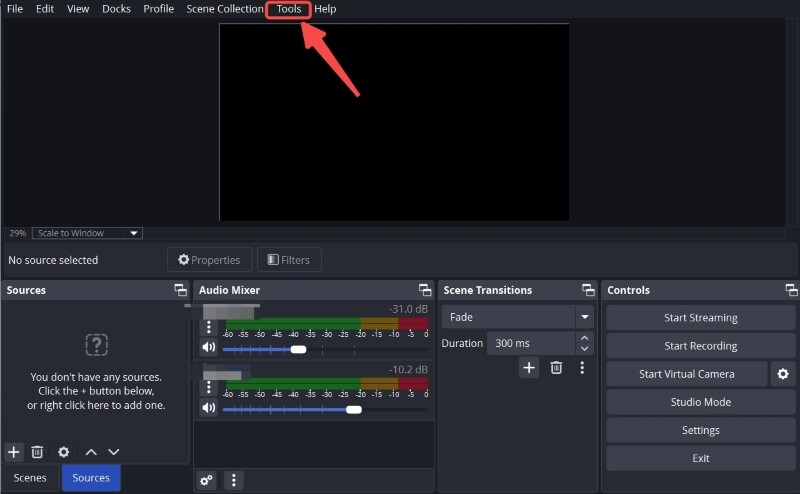Open transition properties three-dot menu
This screenshot has height=494, width=800.
[x=582, y=367]
